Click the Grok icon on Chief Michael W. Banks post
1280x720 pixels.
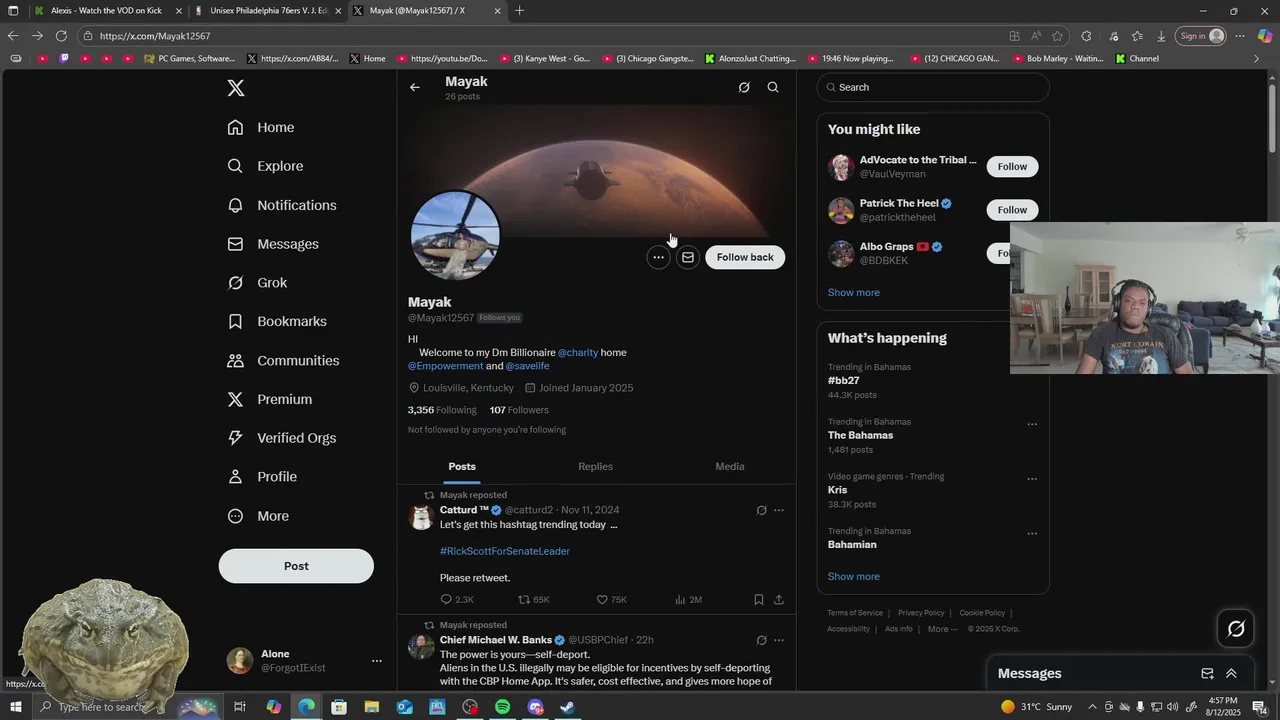pyautogui.click(x=761, y=640)
